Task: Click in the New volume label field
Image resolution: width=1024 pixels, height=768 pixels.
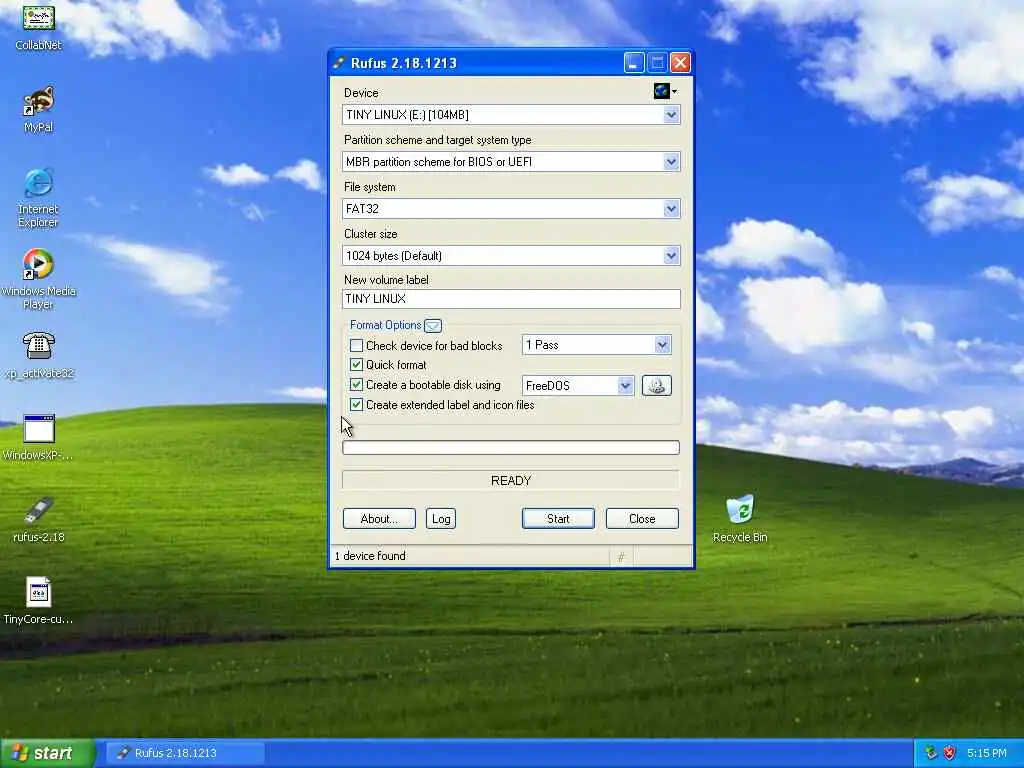Action: (x=511, y=299)
